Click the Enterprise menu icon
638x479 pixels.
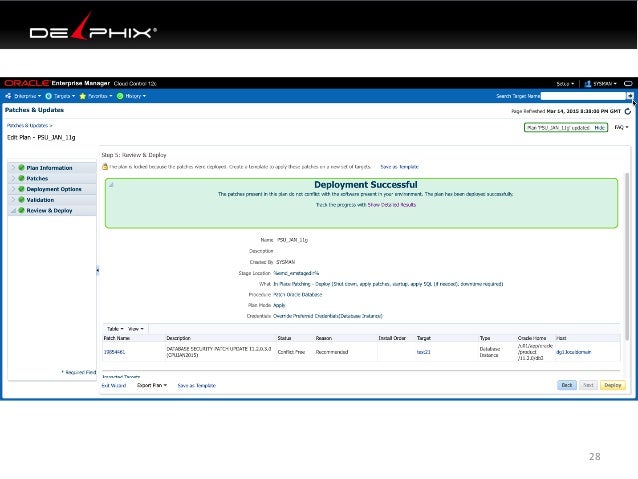click(x=8, y=96)
